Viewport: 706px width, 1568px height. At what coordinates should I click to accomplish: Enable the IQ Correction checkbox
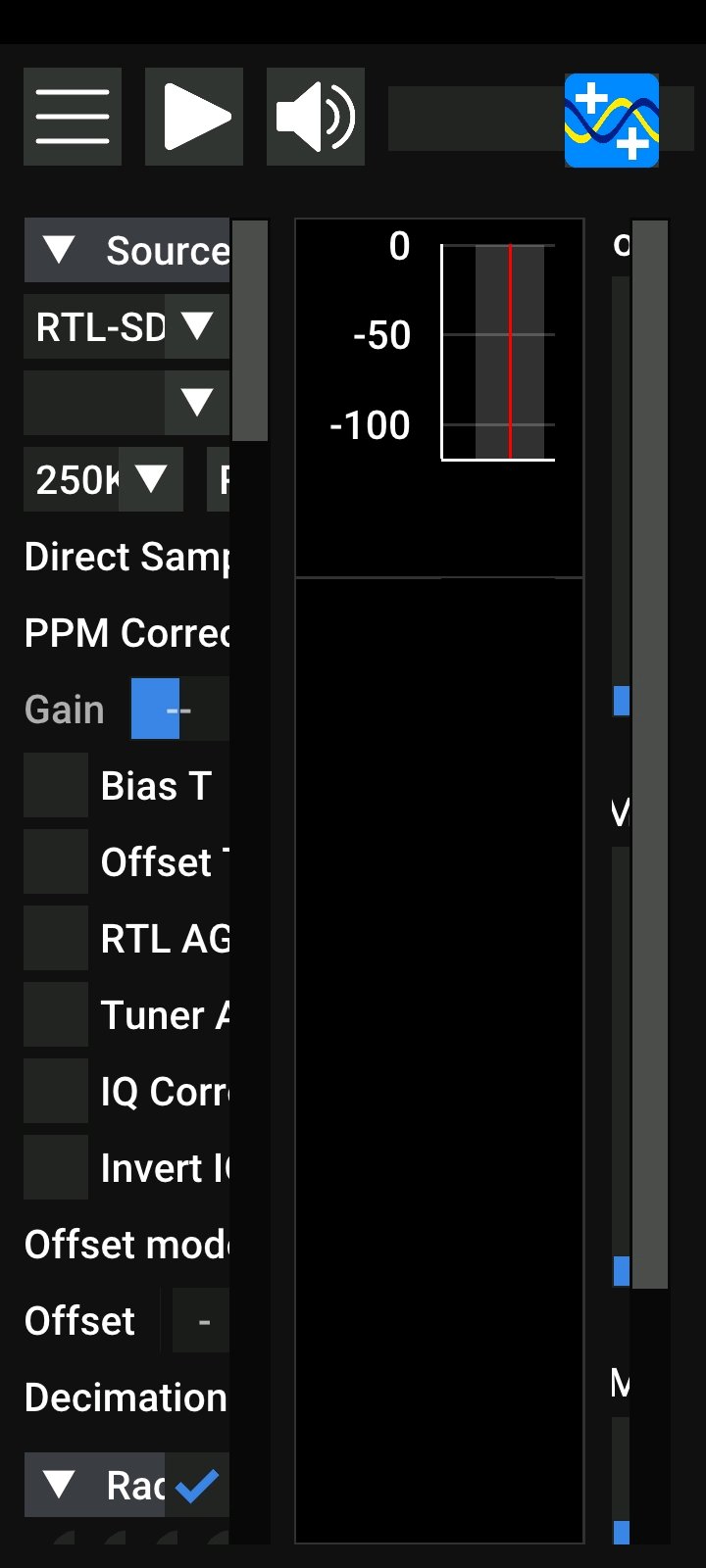(x=56, y=1091)
